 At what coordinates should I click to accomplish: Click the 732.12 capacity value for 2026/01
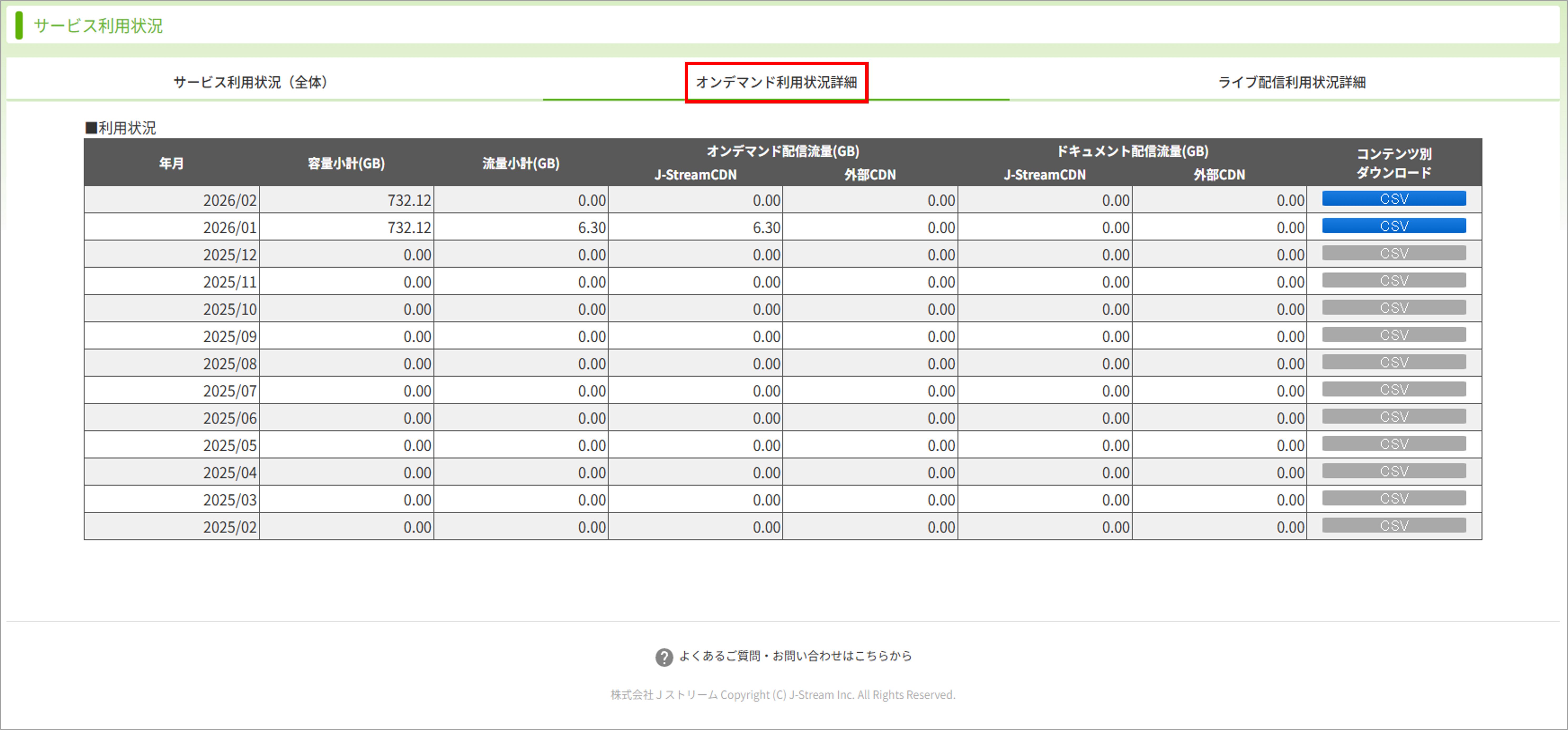409,228
